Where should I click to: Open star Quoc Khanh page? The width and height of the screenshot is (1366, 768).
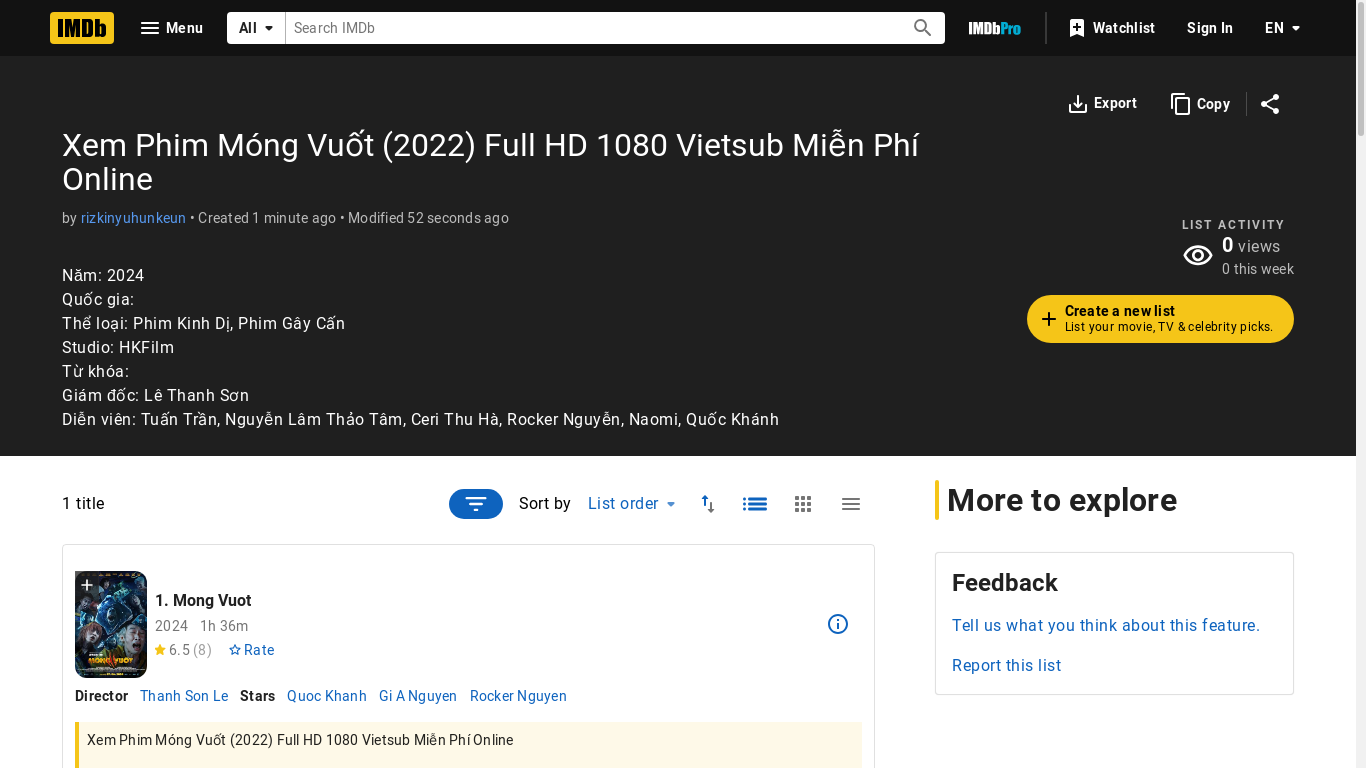tap(327, 696)
